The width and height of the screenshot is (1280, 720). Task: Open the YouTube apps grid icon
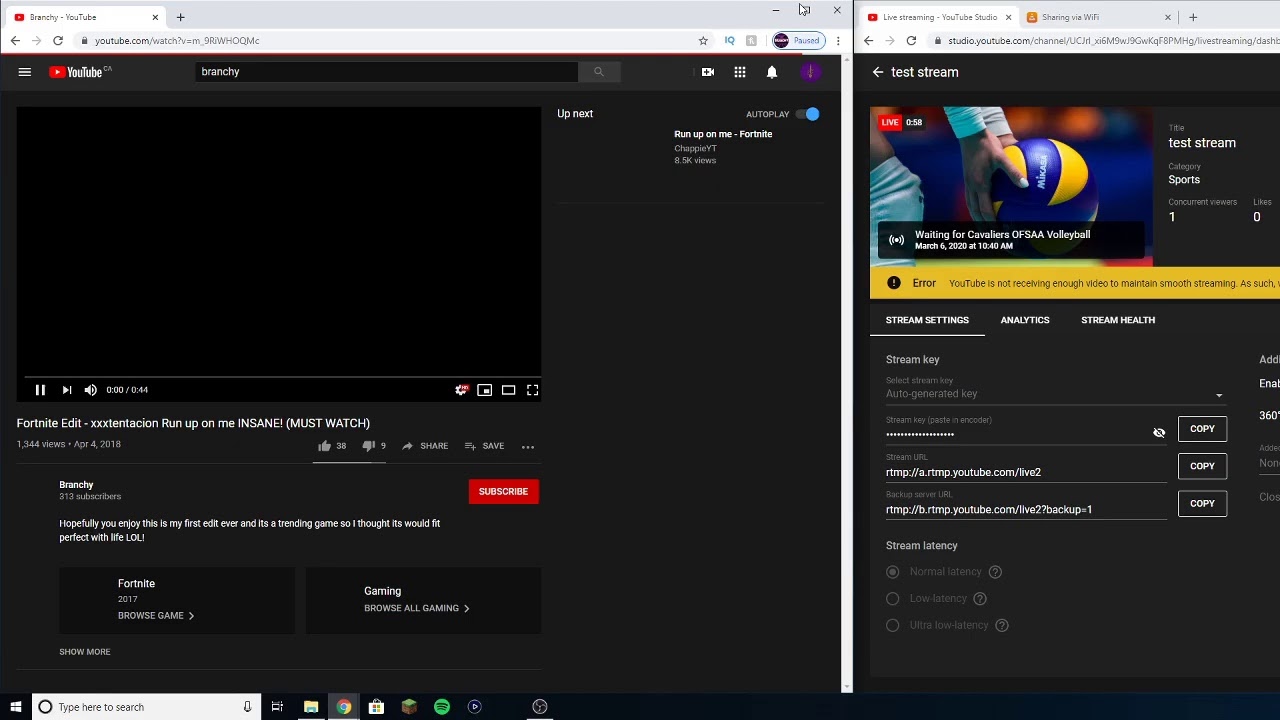tap(740, 72)
